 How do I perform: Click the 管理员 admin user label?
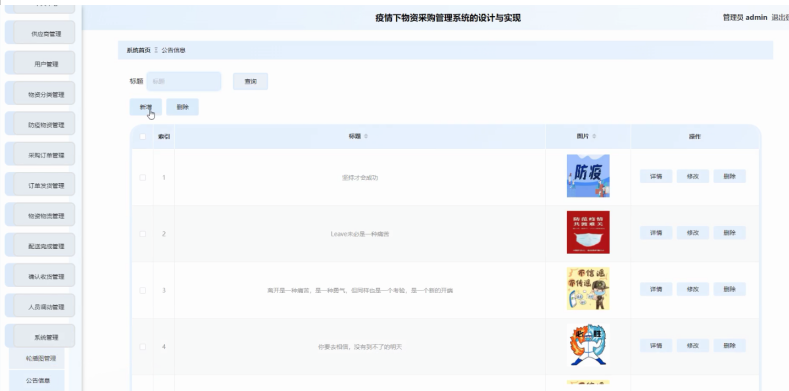tap(745, 18)
